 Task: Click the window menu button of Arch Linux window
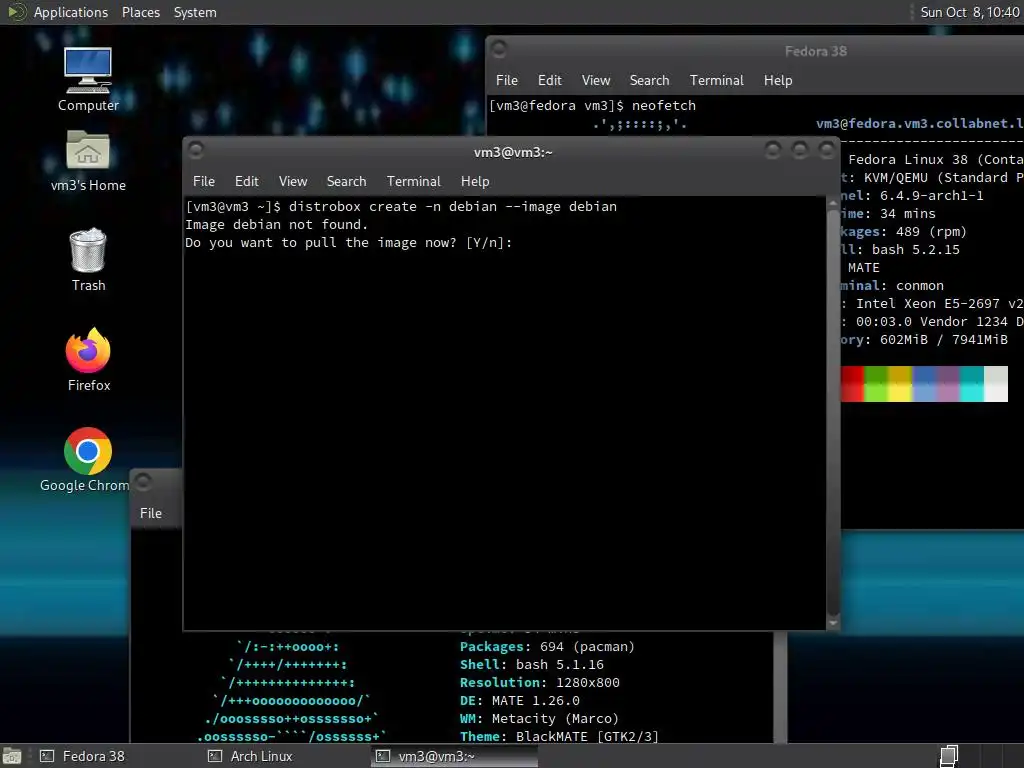(143, 483)
